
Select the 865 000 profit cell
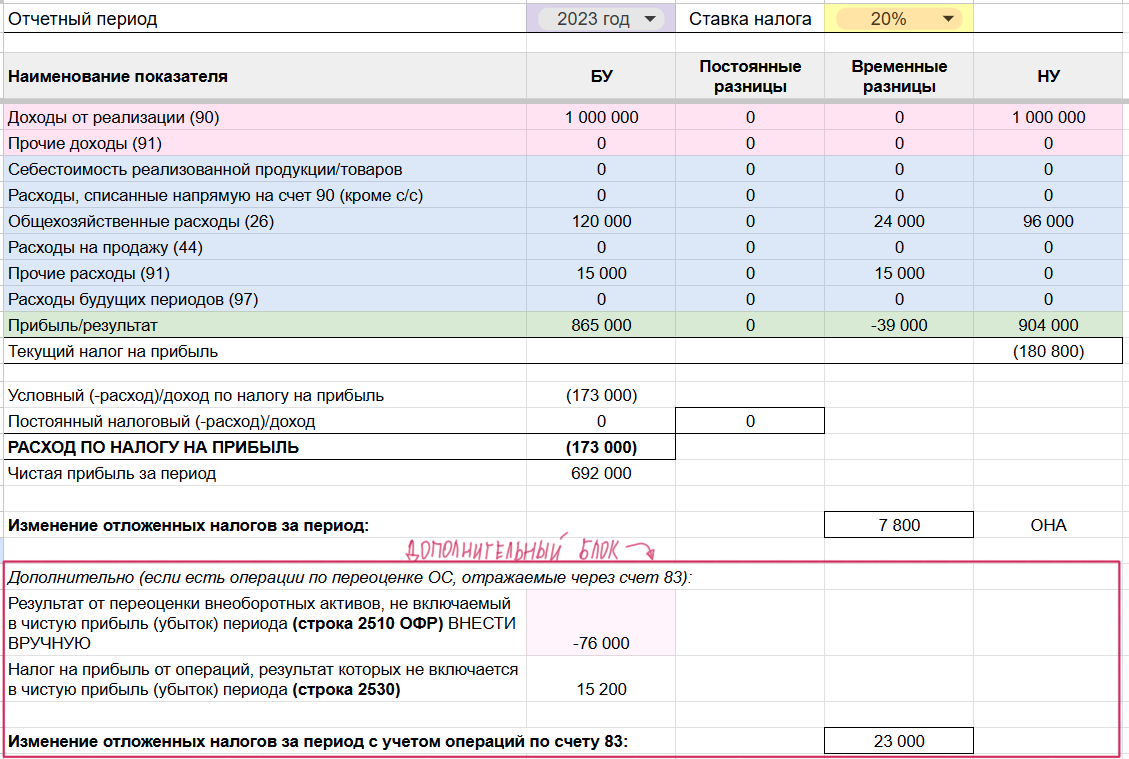pyautogui.click(x=601, y=325)
